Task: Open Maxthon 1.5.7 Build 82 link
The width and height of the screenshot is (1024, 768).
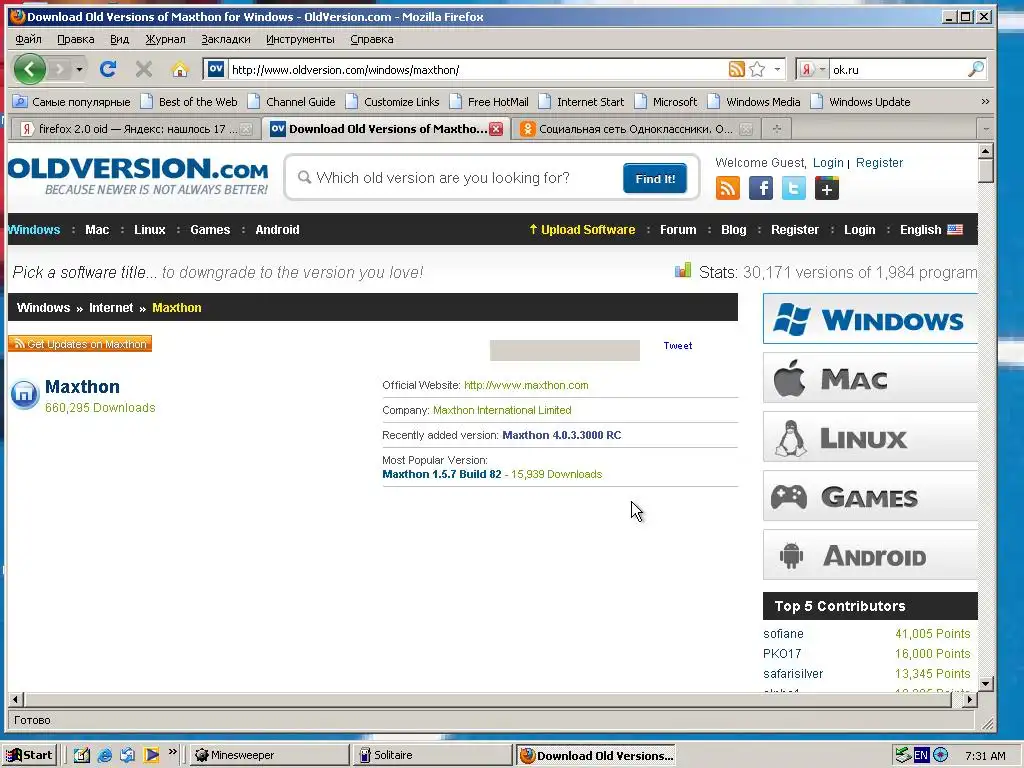Action: point(441,474)
